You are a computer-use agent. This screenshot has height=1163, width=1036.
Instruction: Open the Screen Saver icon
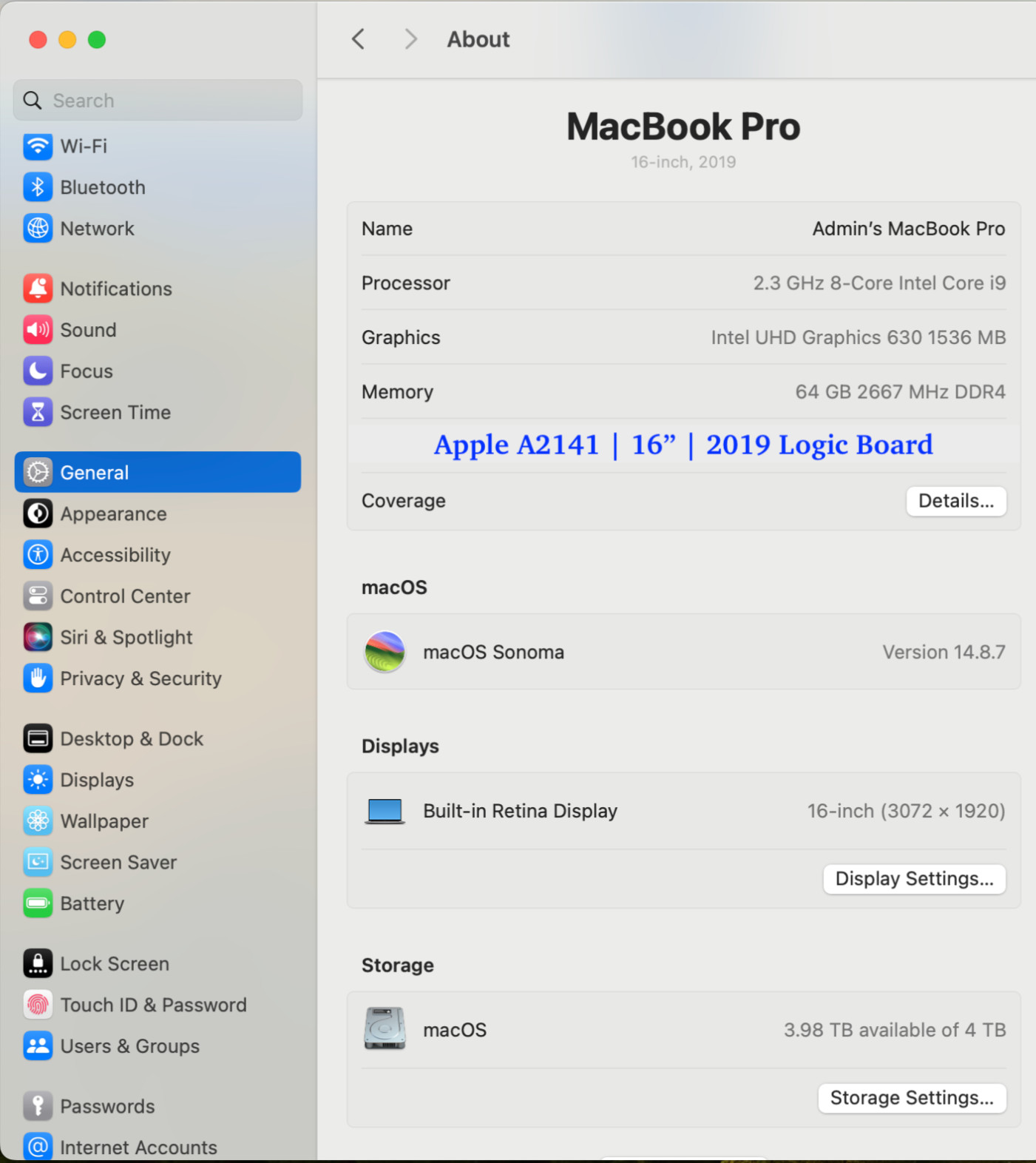[x=38, y=862]
